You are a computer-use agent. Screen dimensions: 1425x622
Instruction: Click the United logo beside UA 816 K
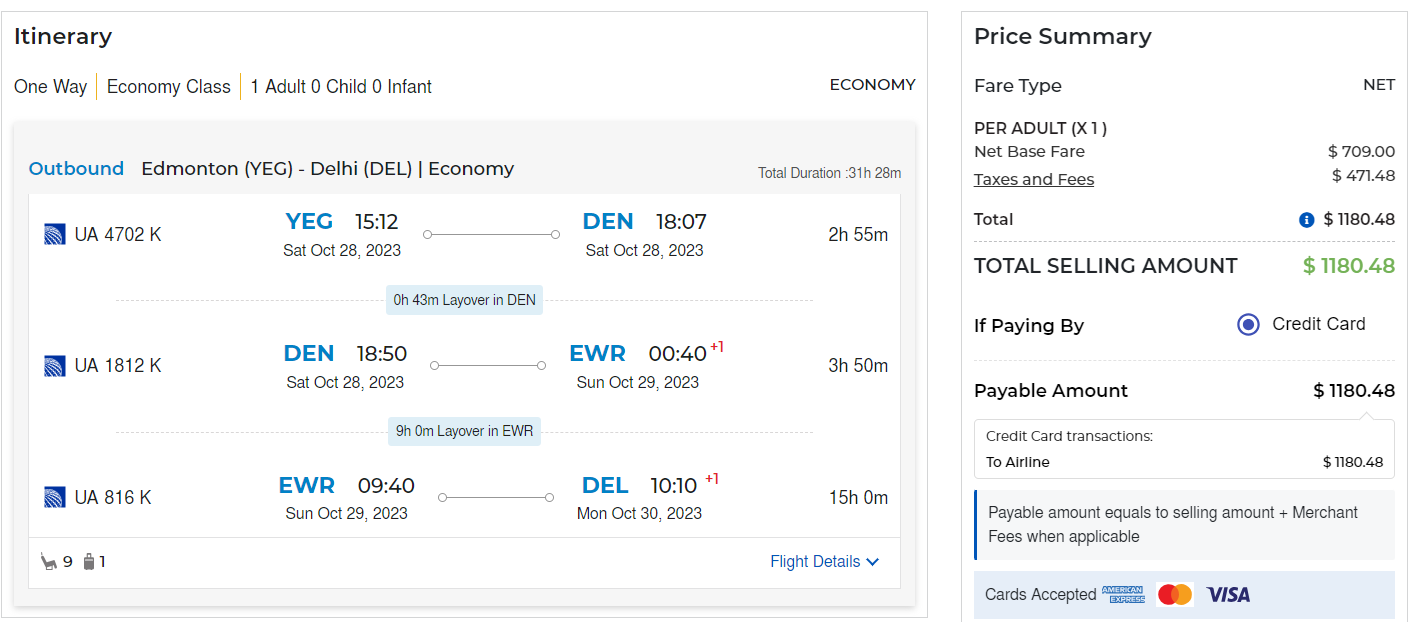(55, 497)
